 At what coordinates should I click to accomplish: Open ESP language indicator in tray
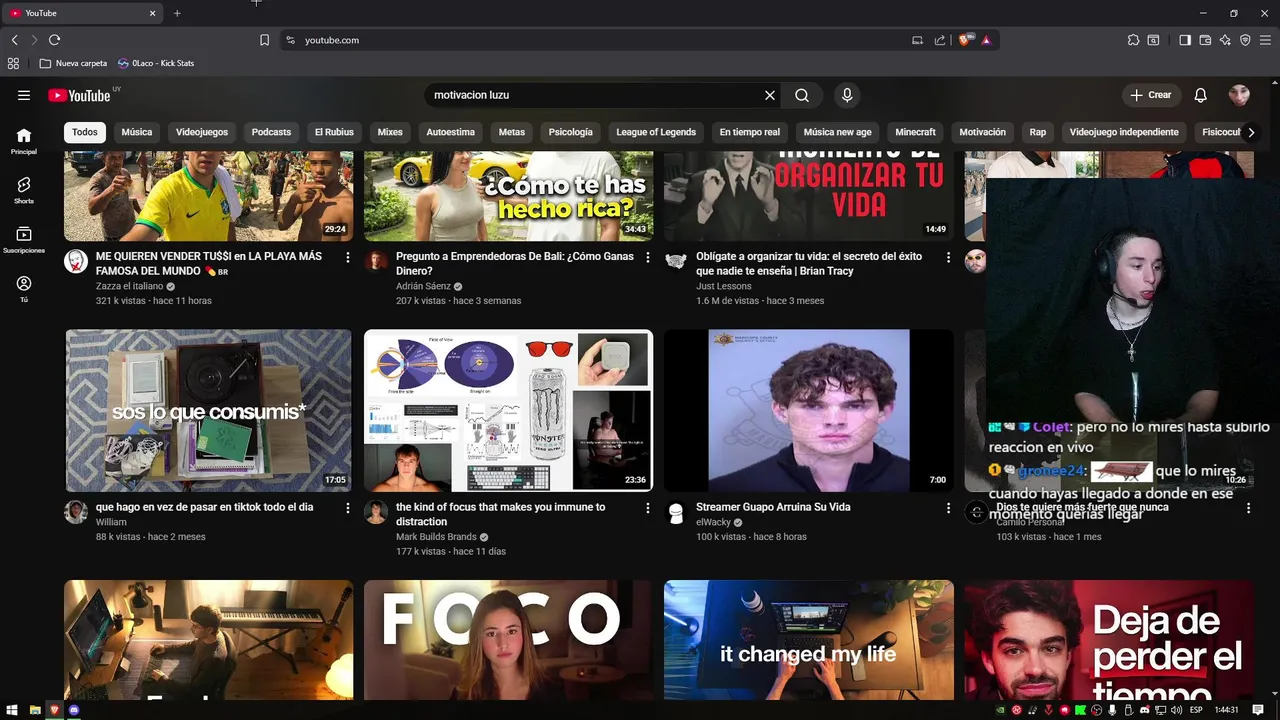[1196, 710]
